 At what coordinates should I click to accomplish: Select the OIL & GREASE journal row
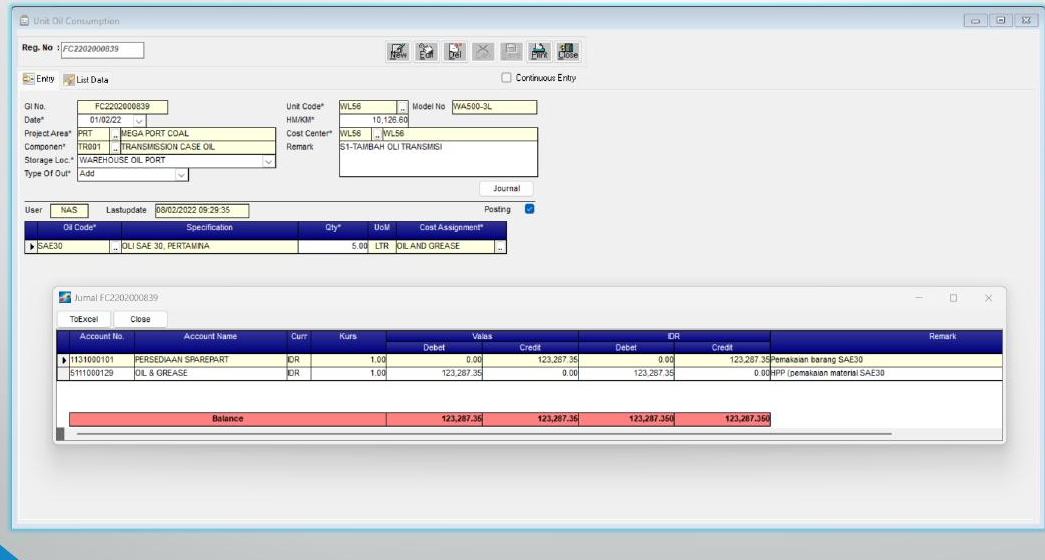pyautogui.click(x=530, y=373)
